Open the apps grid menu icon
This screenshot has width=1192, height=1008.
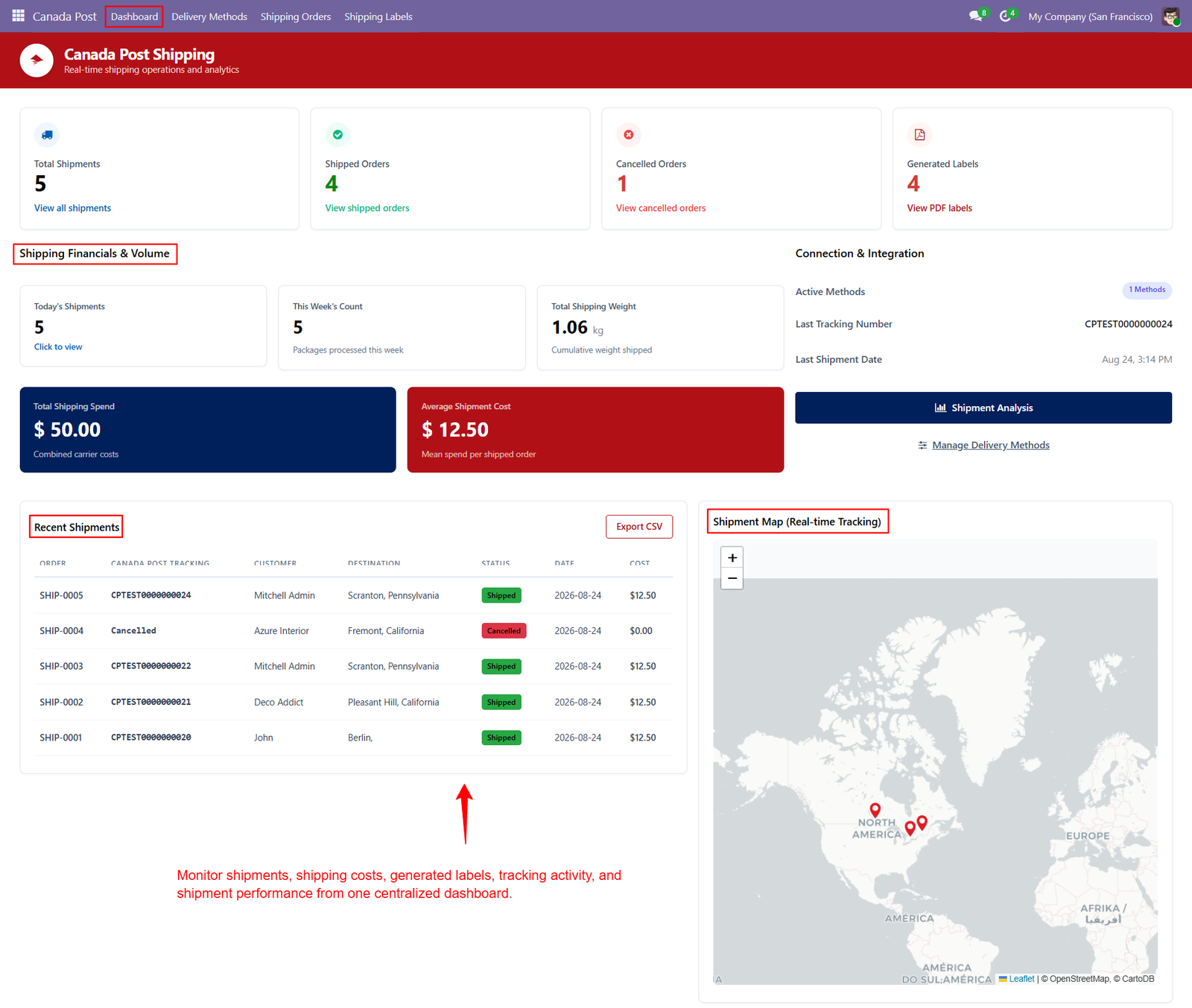pyautogui.click(x=19, y=16)
